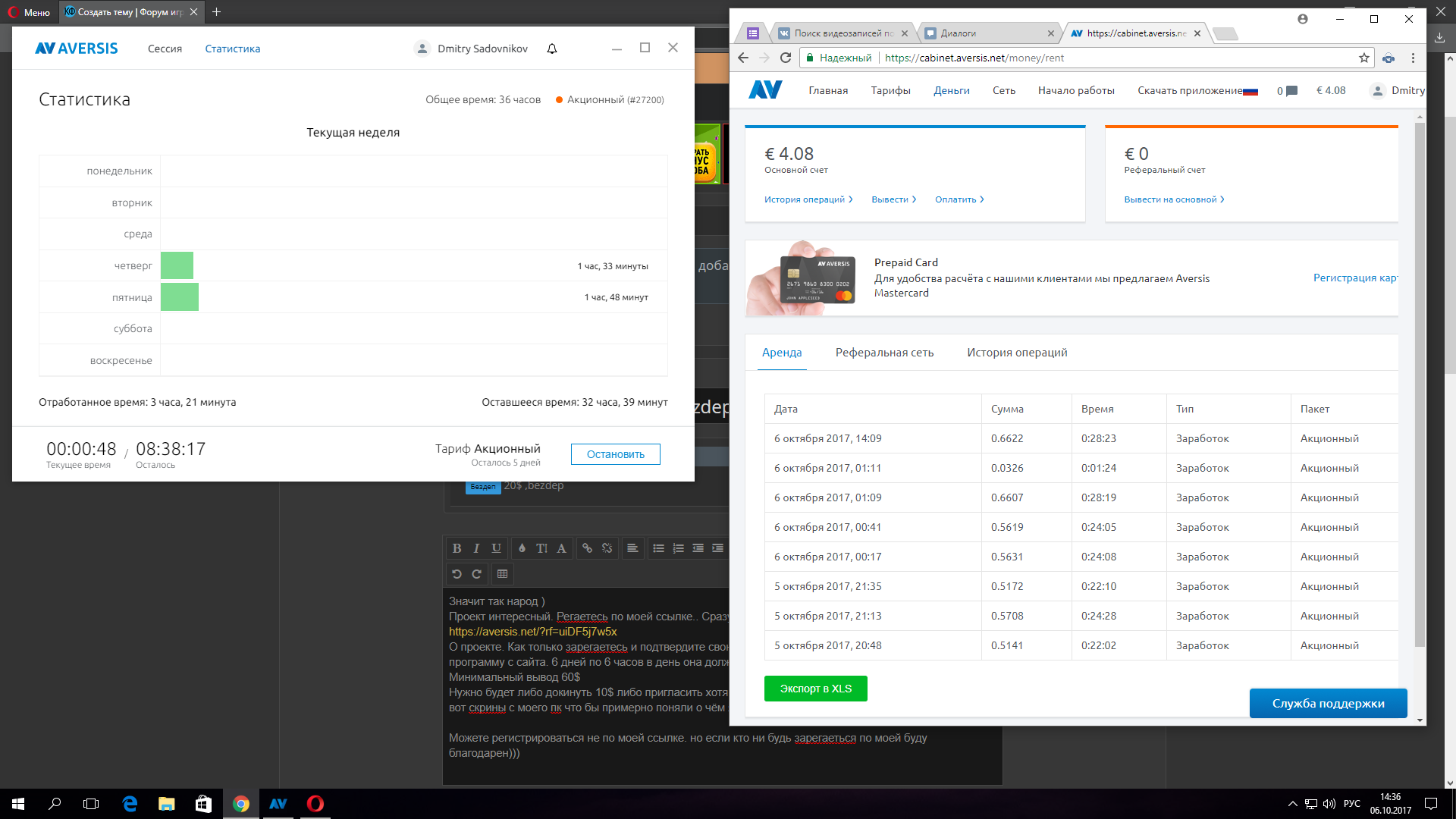Click Экспорт в XLS button
1456x819 pixels.
coord(816,689)
